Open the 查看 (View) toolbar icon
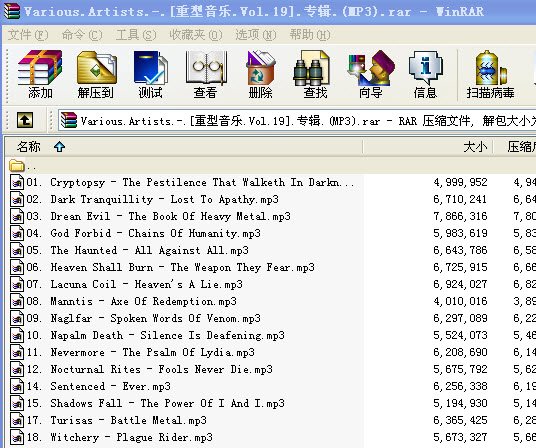 click(206, 68)
